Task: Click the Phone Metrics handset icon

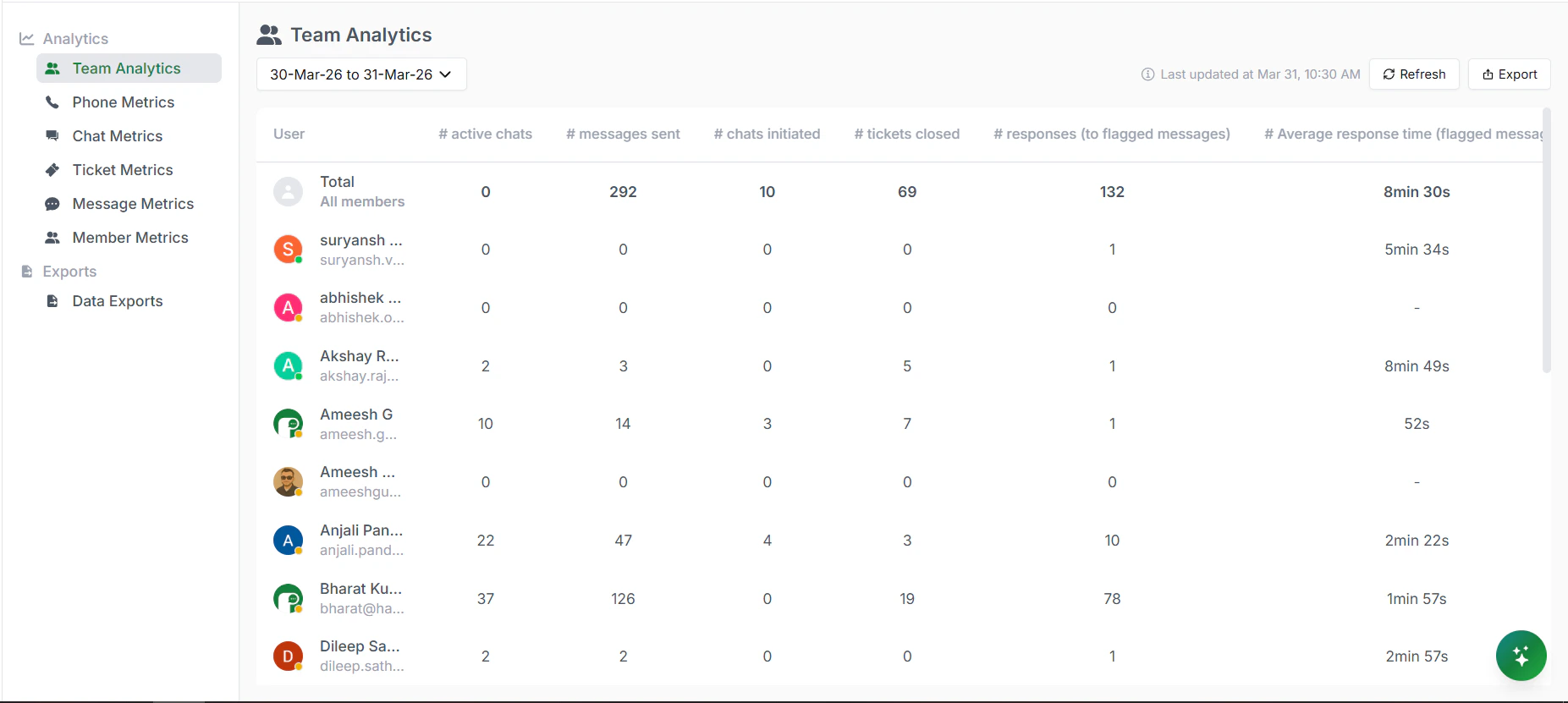Action: pyautogui.click(x=52, y=102)
